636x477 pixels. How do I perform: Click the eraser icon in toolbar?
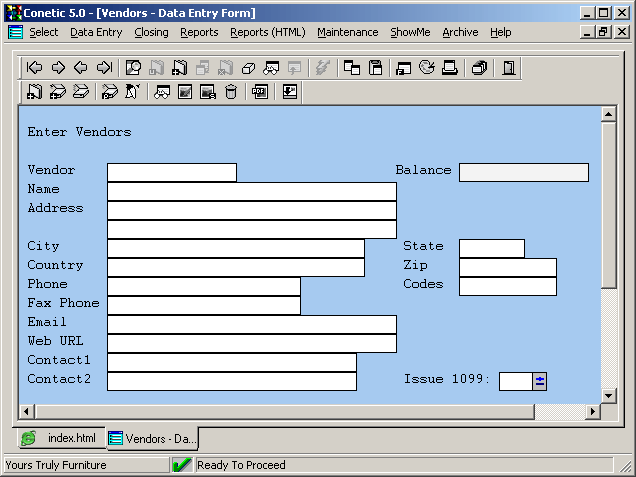click(248, 68)
